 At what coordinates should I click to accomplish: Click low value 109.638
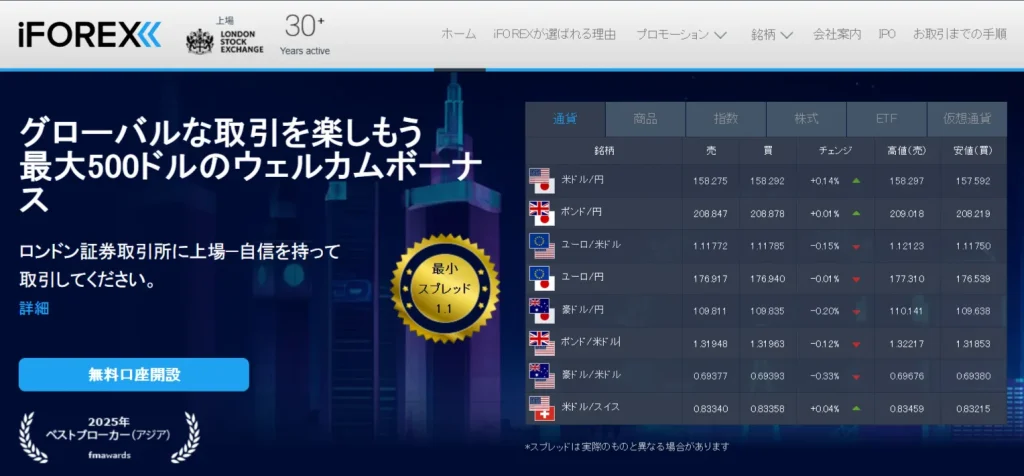coord(973,312)
